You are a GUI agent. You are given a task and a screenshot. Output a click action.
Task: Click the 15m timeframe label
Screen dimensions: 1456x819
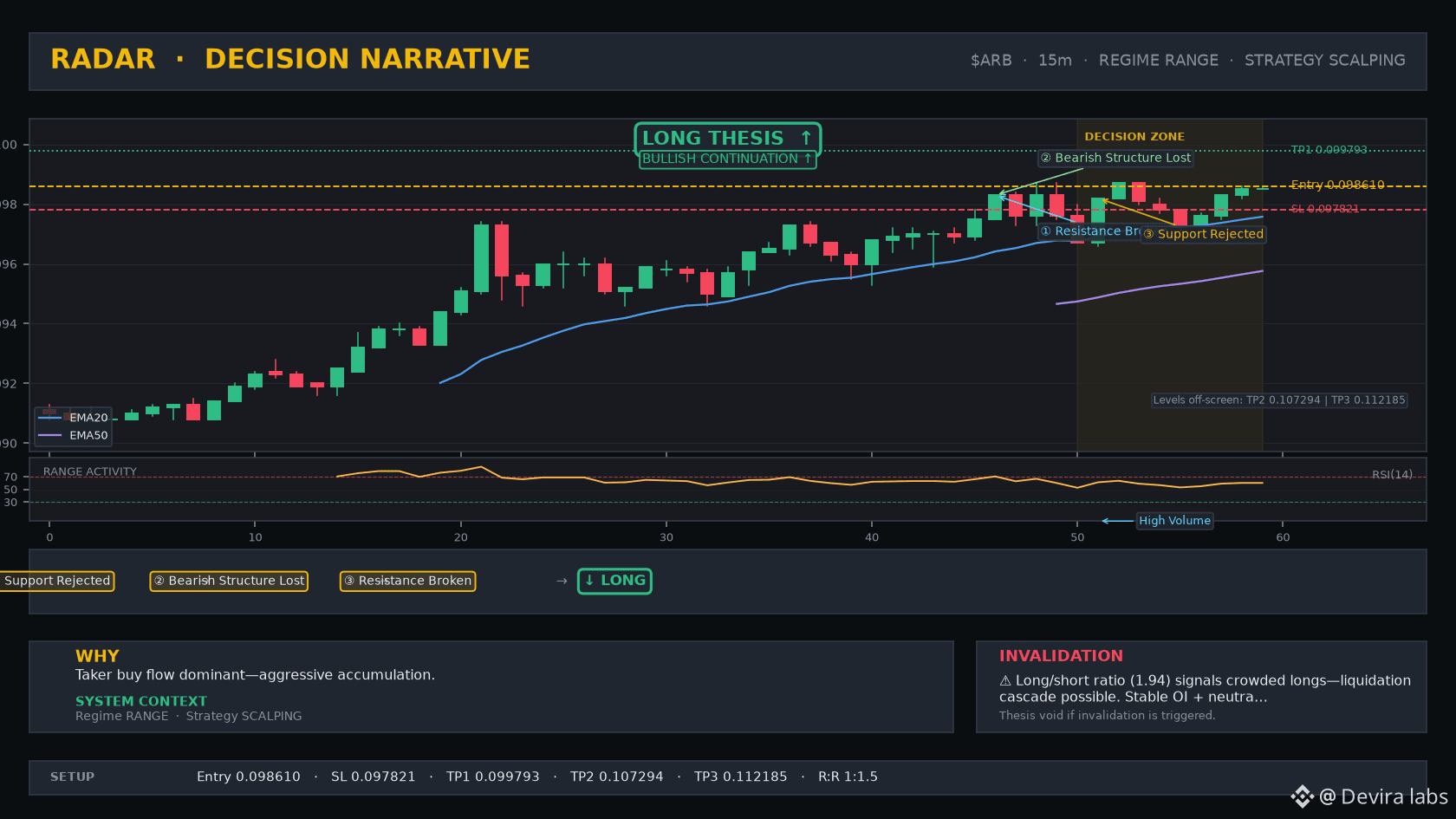[1055, 60]
